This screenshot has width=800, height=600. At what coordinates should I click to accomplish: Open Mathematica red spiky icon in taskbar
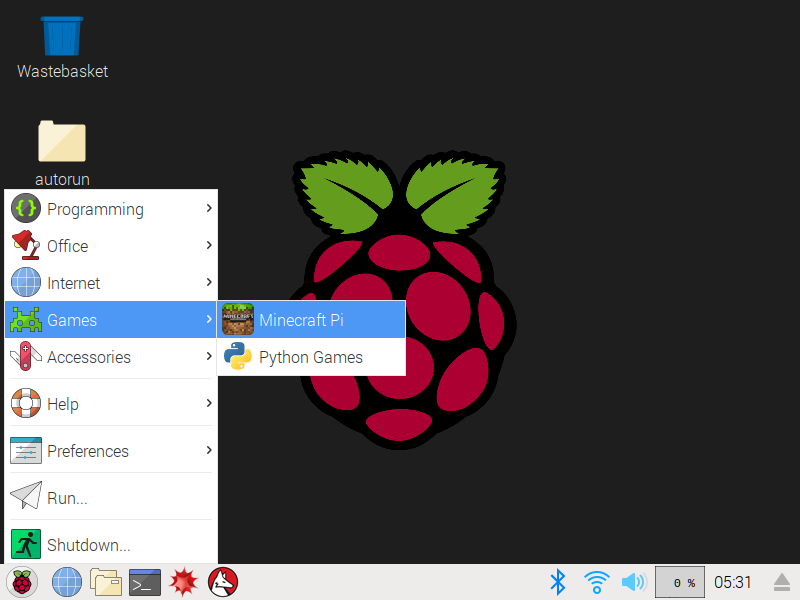pyautogui.click(x=184, y=582)
